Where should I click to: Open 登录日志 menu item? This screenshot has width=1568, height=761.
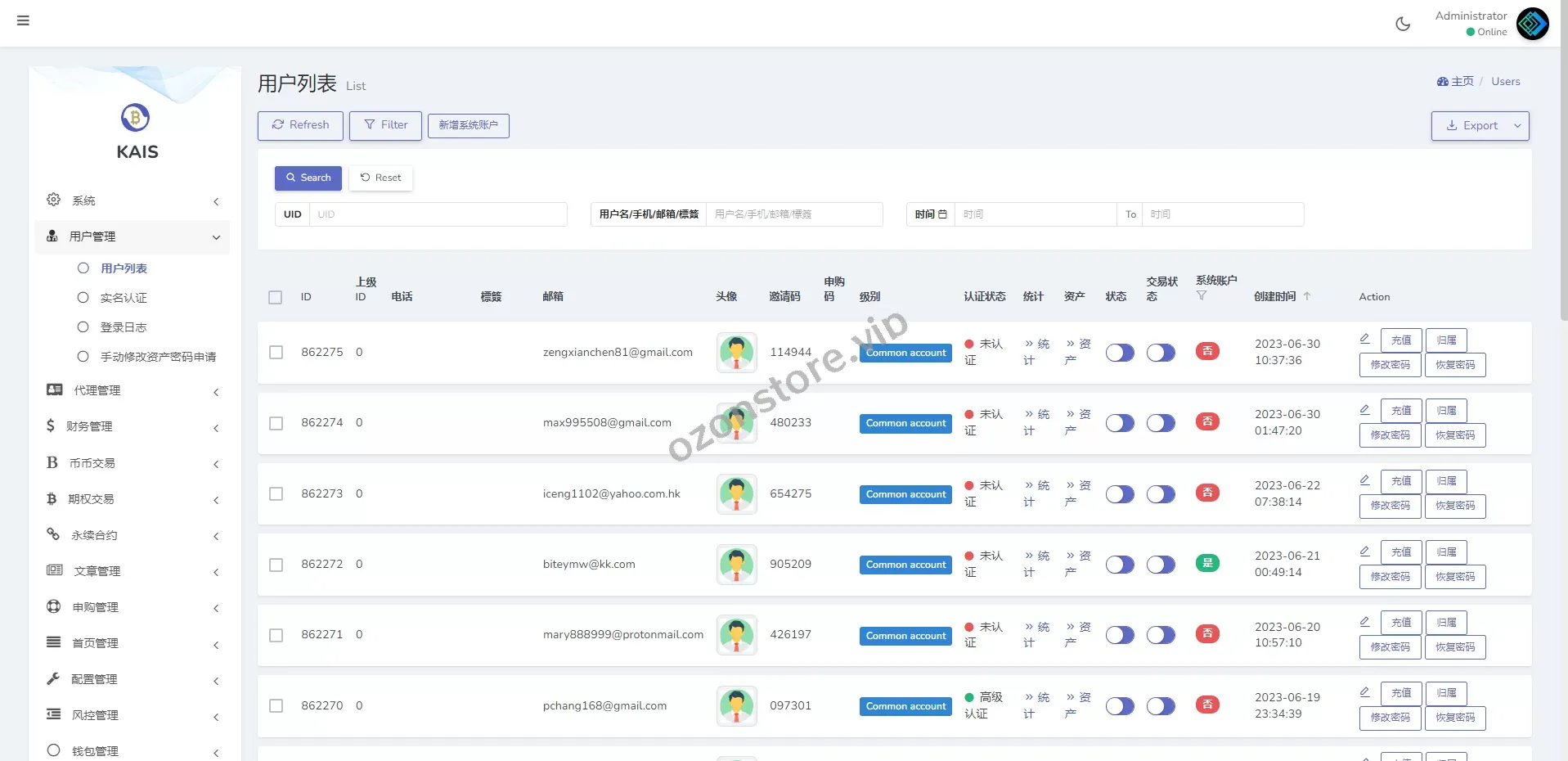(x=124, y=327)
